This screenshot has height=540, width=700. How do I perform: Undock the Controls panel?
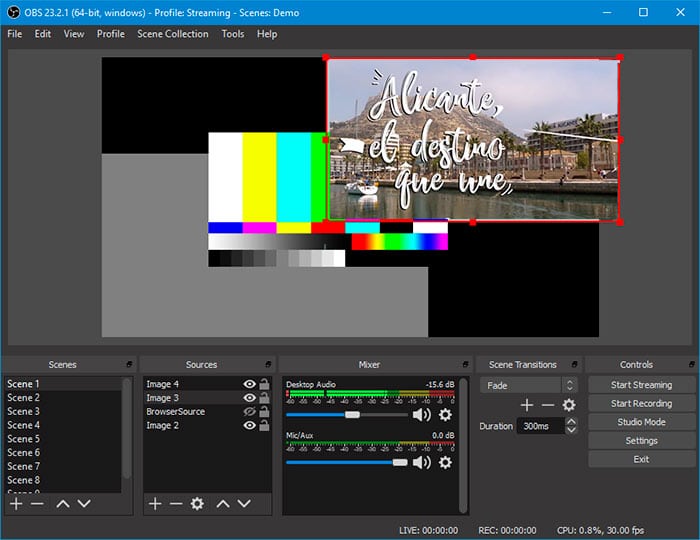[x=692, y=365]
